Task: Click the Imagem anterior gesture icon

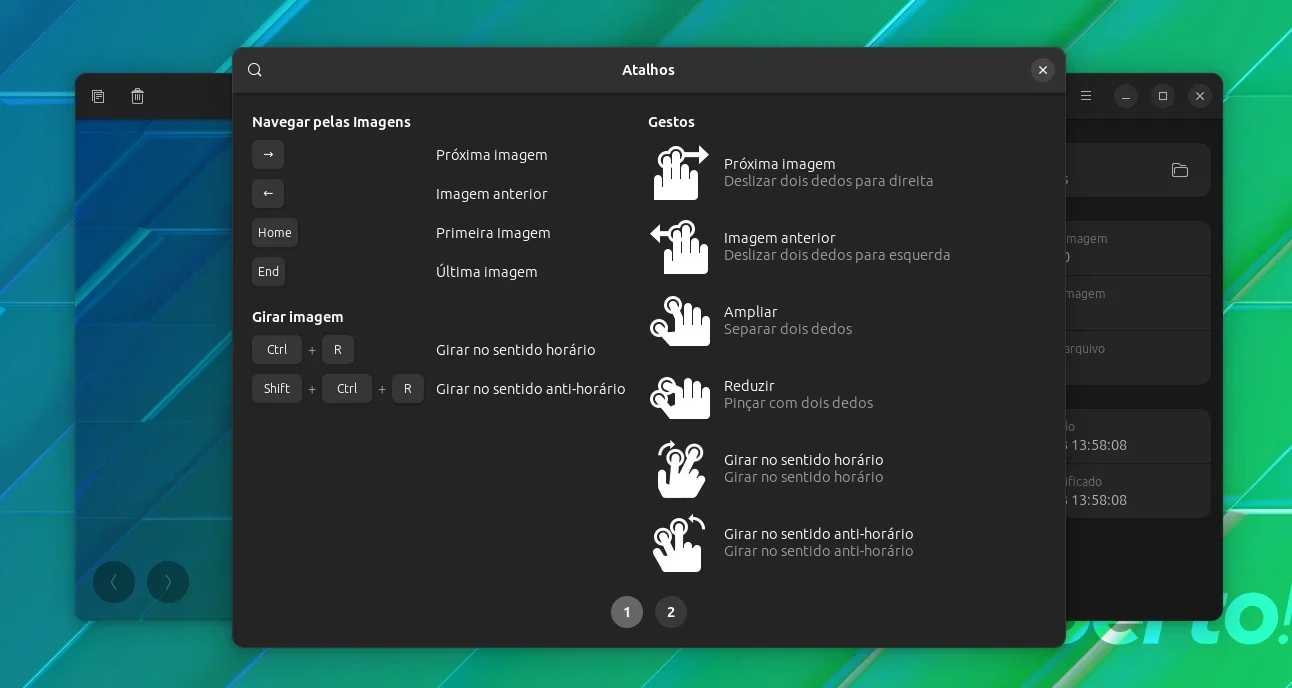Action: [680, 246]
